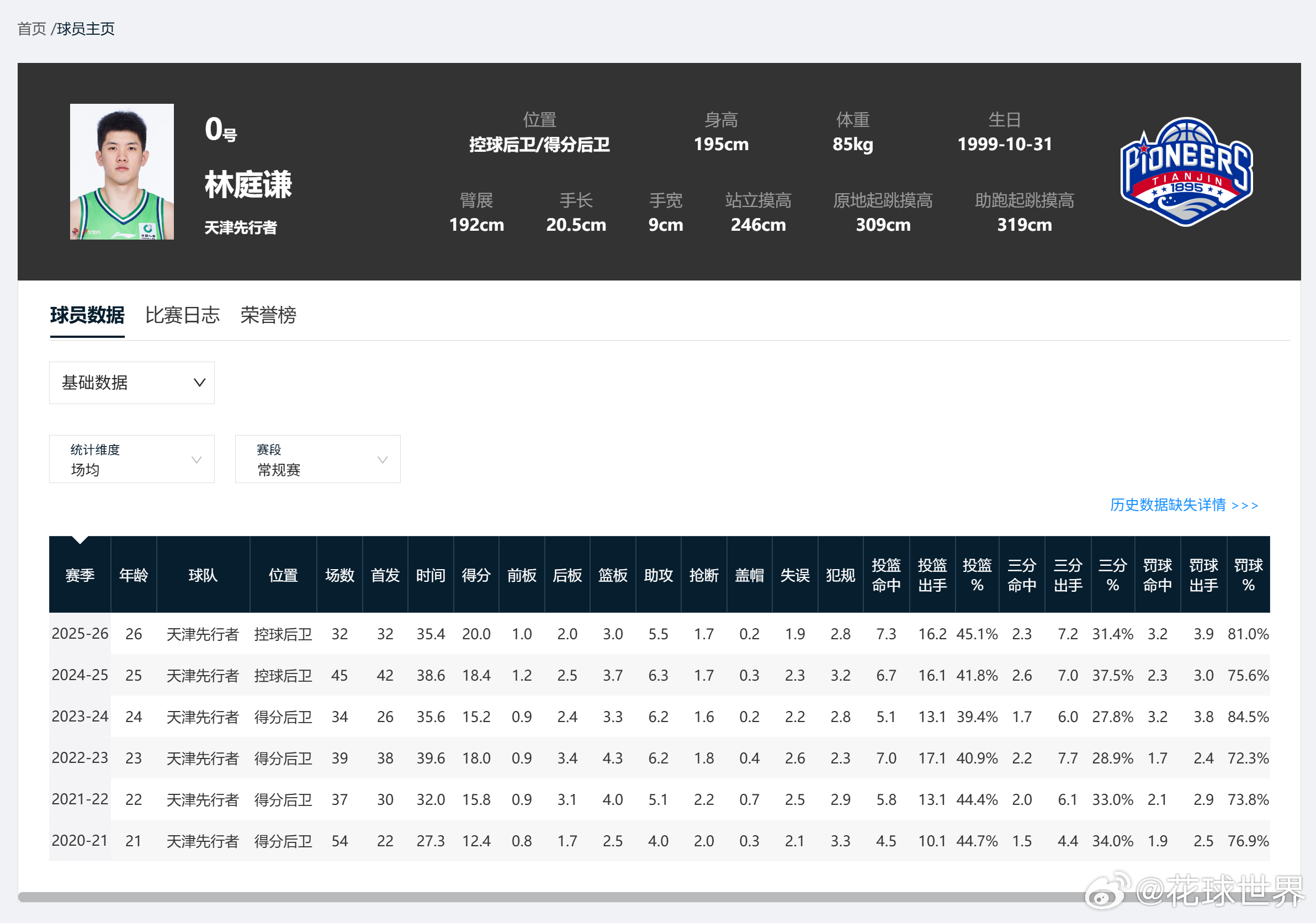Open the 基础数据 dropdown
Viewport: 1316px width, 923px height.
132,383
